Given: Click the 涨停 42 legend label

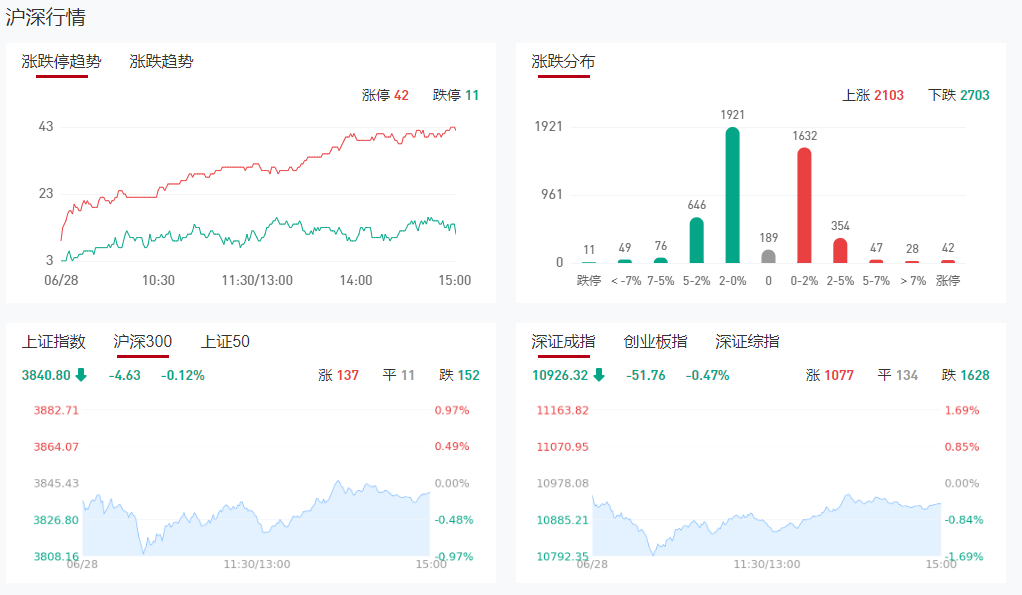Looking at the screenshot, I should point(385,96).
